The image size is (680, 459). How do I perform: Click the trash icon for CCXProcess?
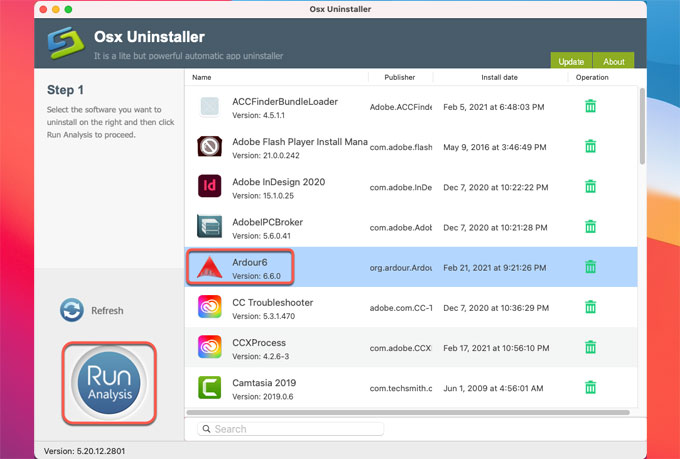[590, 347]
